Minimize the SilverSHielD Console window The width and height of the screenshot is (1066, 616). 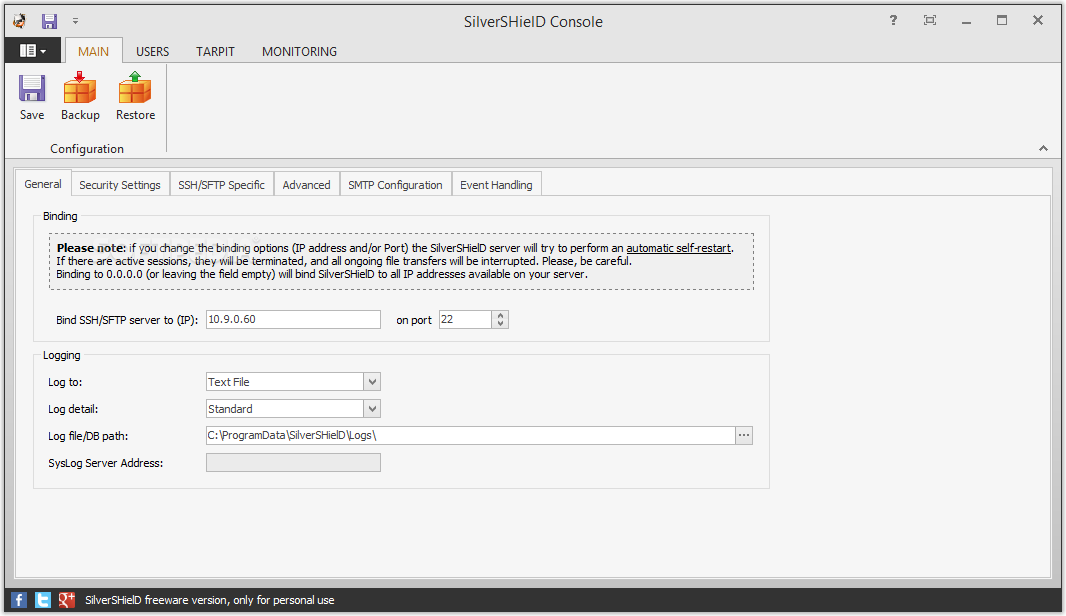966,21
